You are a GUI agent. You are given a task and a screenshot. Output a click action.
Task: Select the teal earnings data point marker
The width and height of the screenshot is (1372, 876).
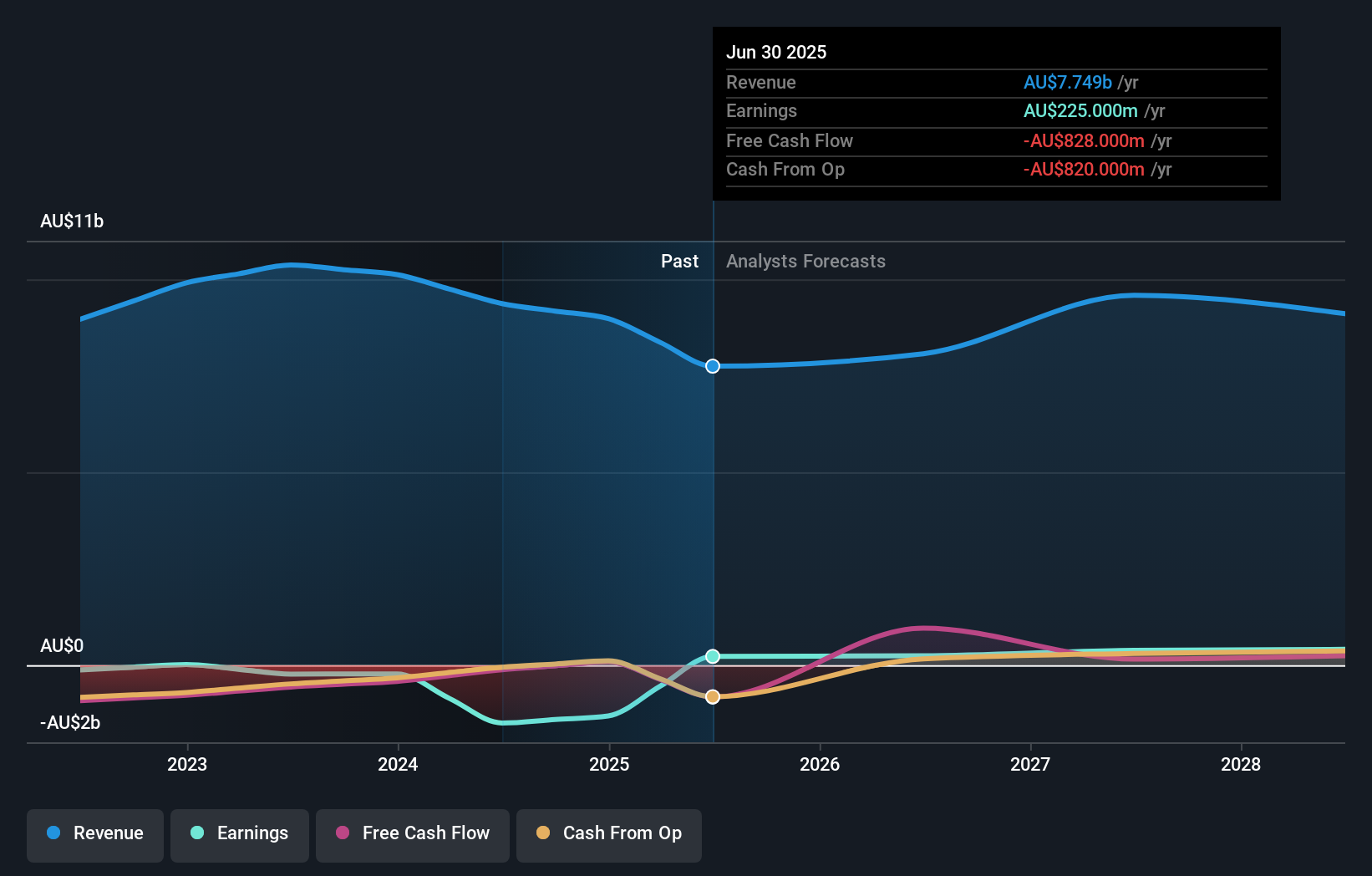pyautogui.click(x=712, y=656)
